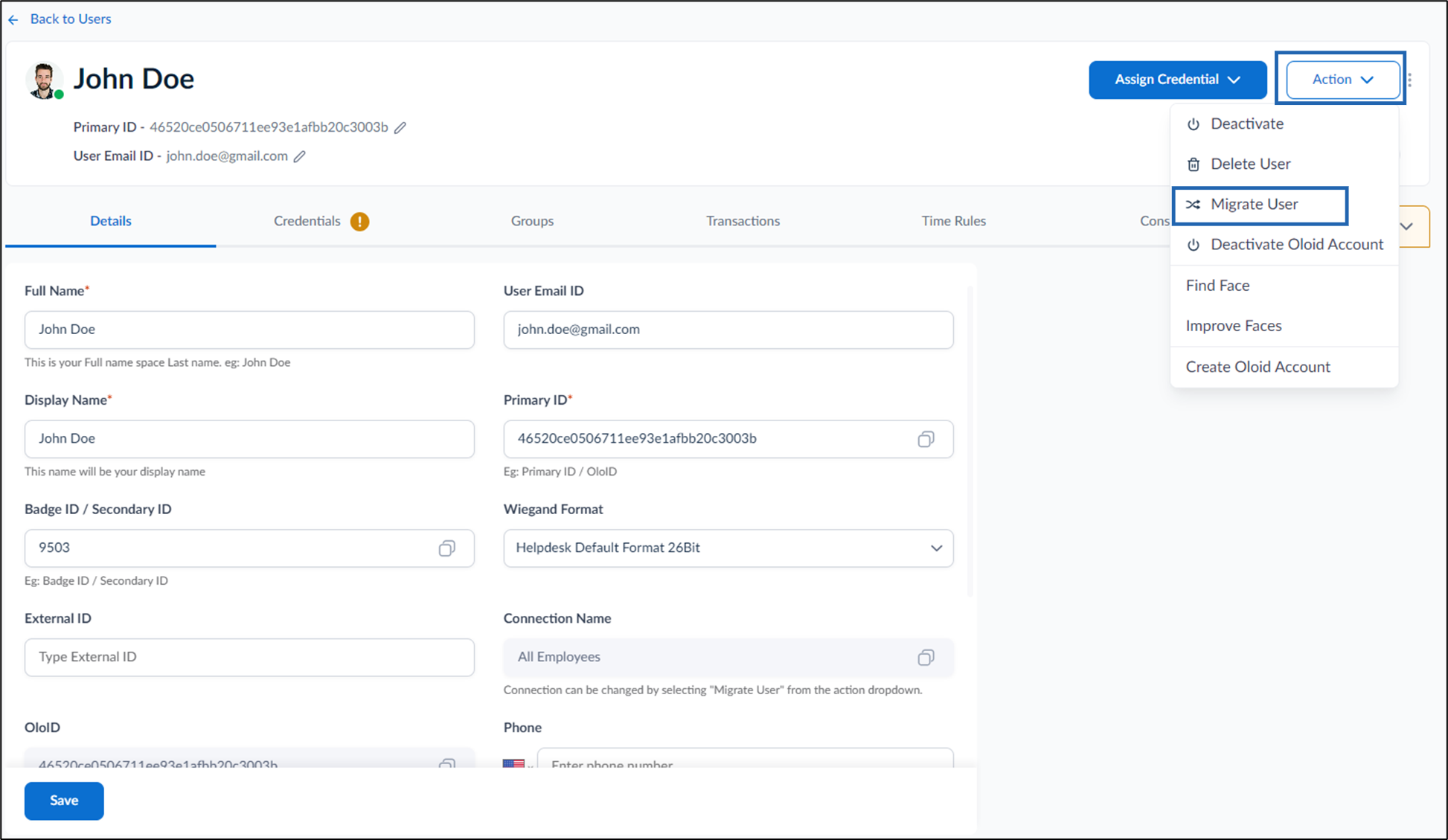Click the back arrow icon near Back to Users
Image resolution: width=1448 pixels, height=840 pixels.
point(13,19)
